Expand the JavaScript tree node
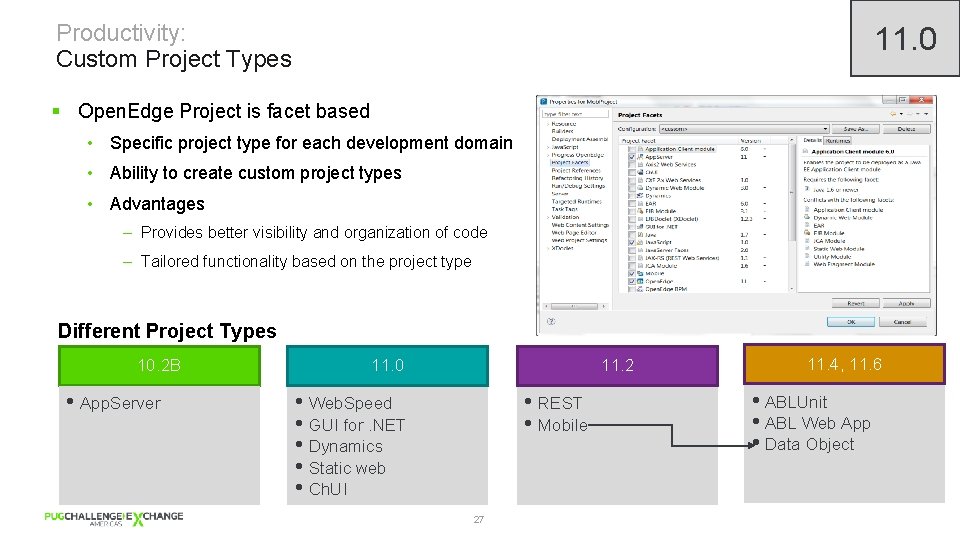This screenshot has width=960, height=540. [548, 147]
